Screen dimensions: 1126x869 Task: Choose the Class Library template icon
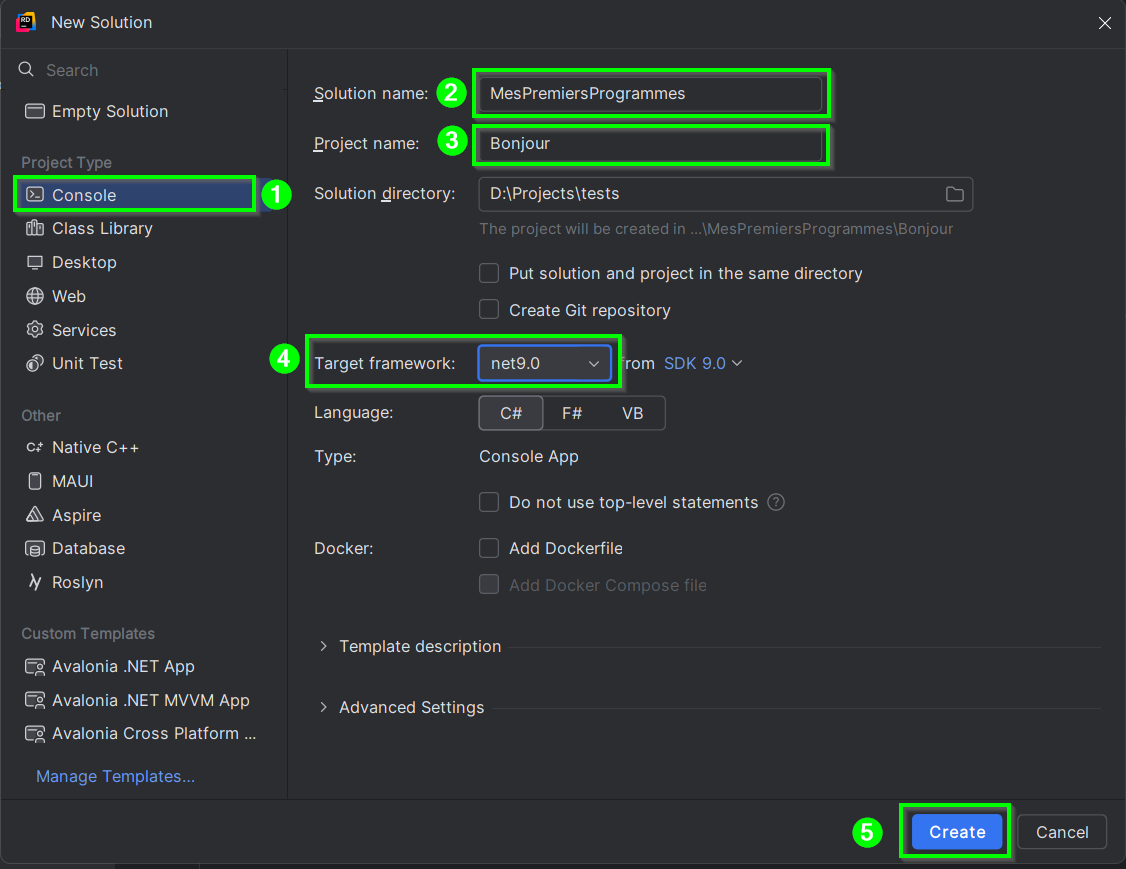pyautogui.click(x=35, y=229)
